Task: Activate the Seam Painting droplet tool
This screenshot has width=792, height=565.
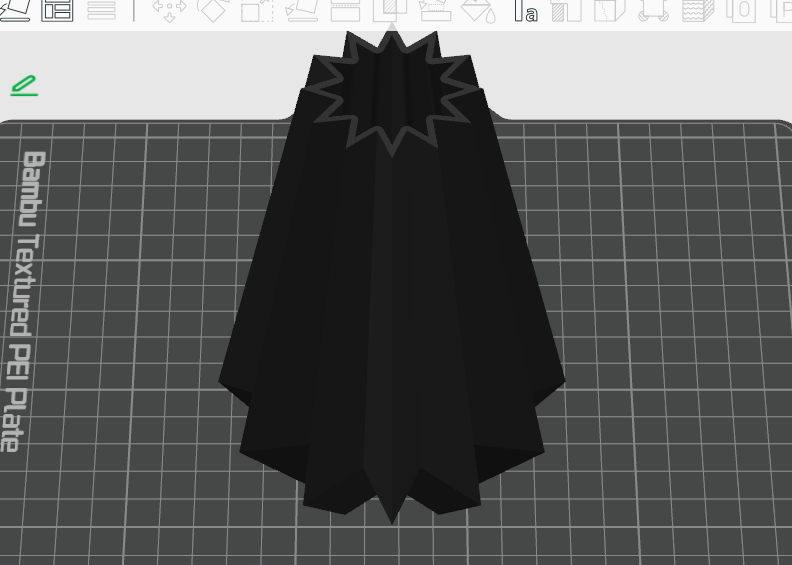Action: point(478,10)
